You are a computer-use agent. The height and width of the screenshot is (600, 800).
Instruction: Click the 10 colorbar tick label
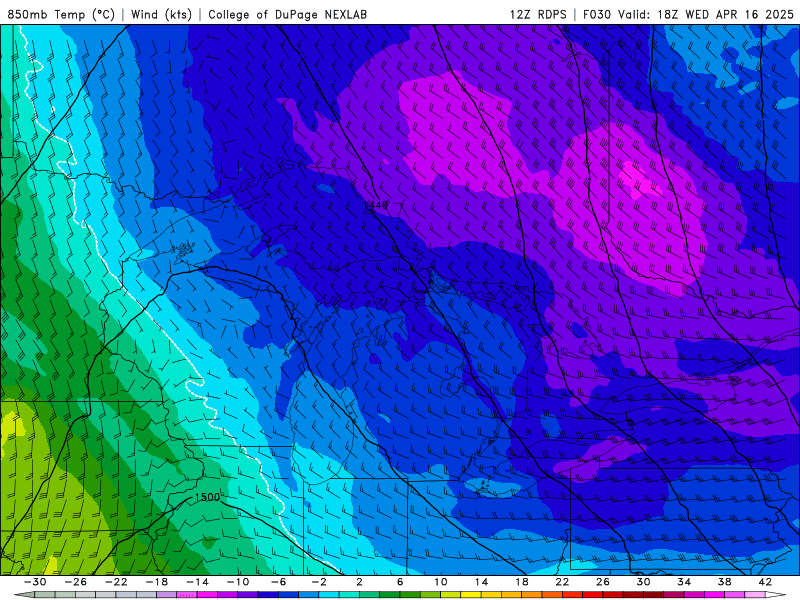coord(441,582)
